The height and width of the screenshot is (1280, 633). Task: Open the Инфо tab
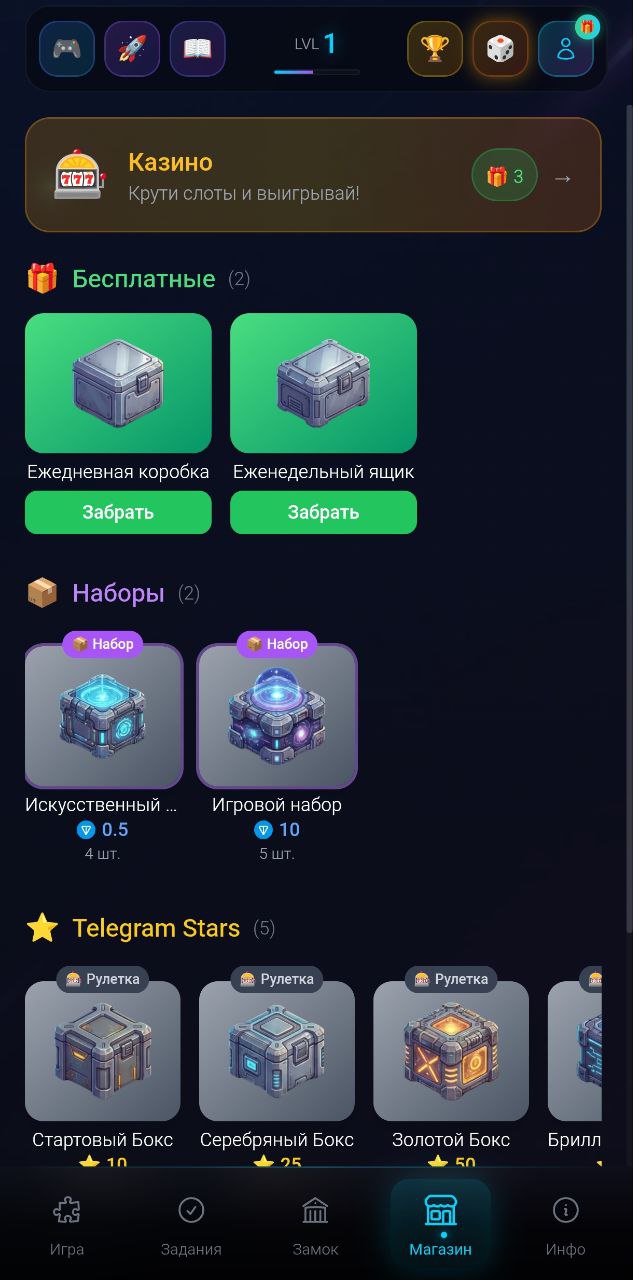565,1226
